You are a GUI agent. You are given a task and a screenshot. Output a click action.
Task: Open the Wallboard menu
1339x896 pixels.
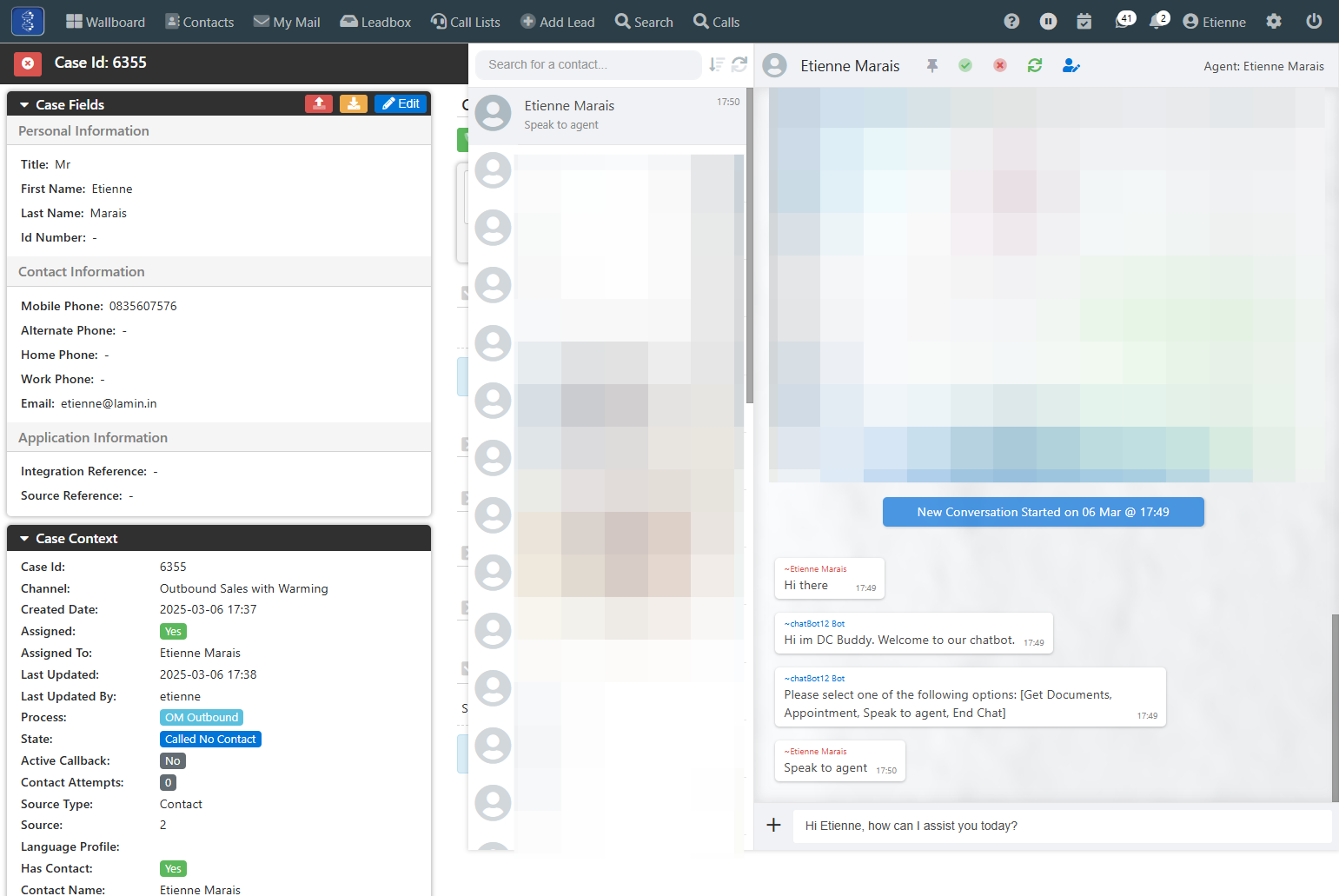pyautogui.click(x=105, y=22)
